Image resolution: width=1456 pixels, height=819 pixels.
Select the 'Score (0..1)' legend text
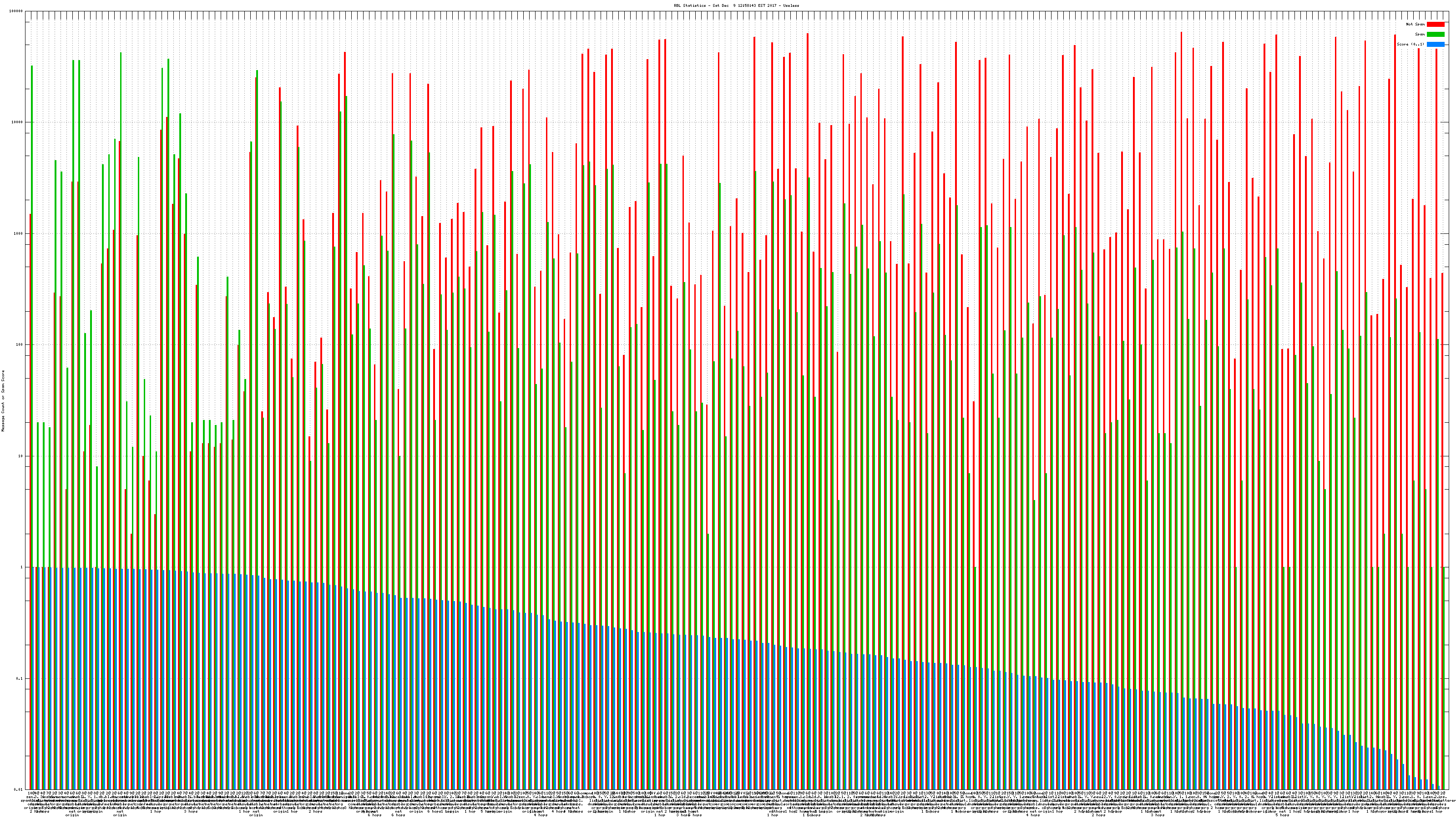(1410, 44)
